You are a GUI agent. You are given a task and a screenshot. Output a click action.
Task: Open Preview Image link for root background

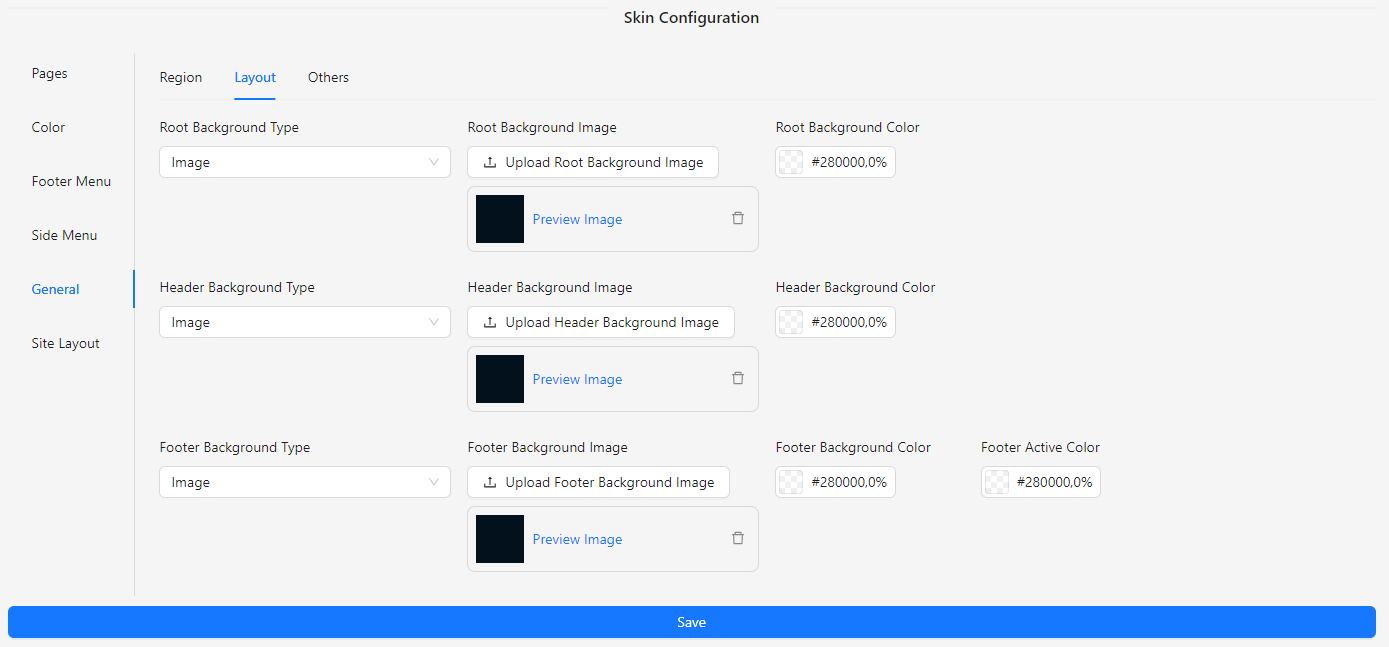click(577, 220)
